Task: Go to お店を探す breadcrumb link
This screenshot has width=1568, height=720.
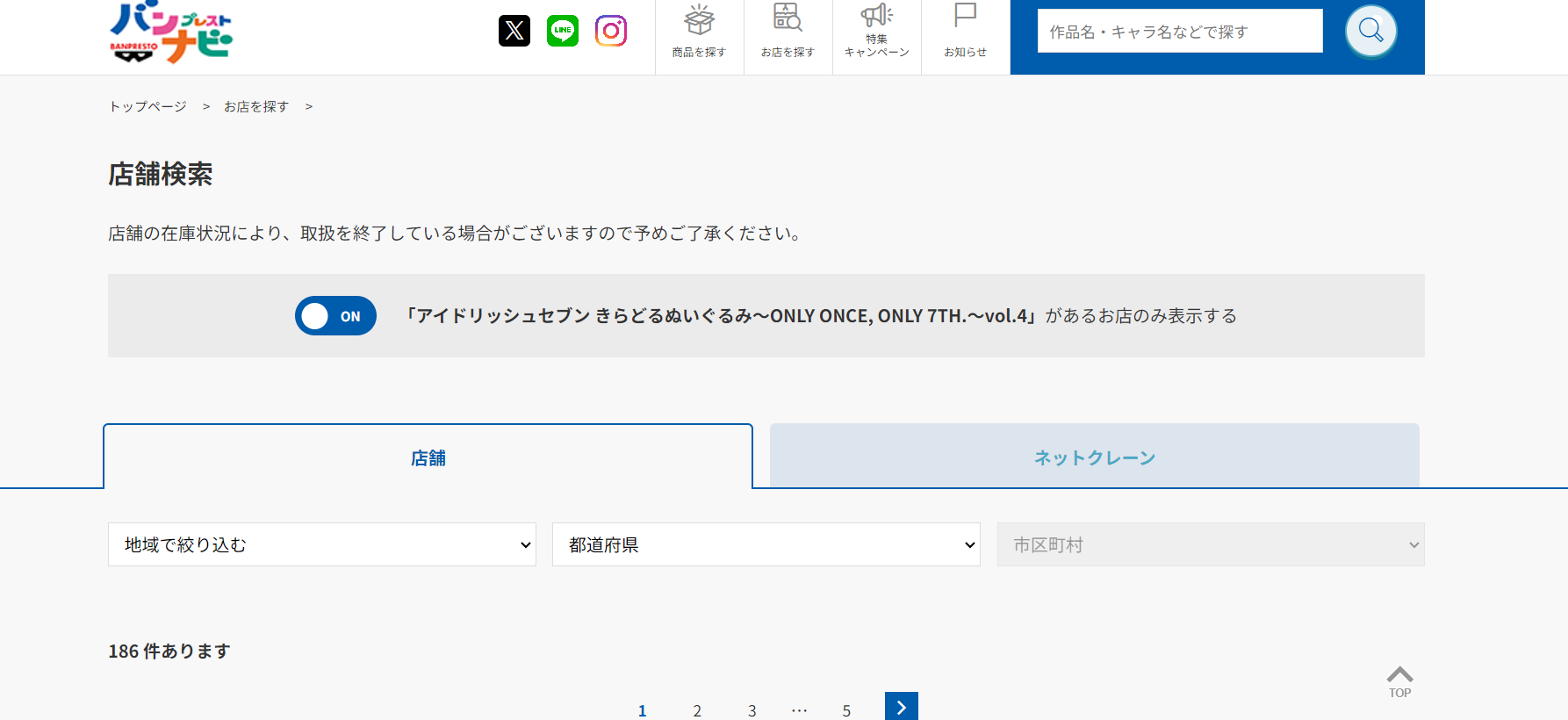Action: tap(256, 106)
